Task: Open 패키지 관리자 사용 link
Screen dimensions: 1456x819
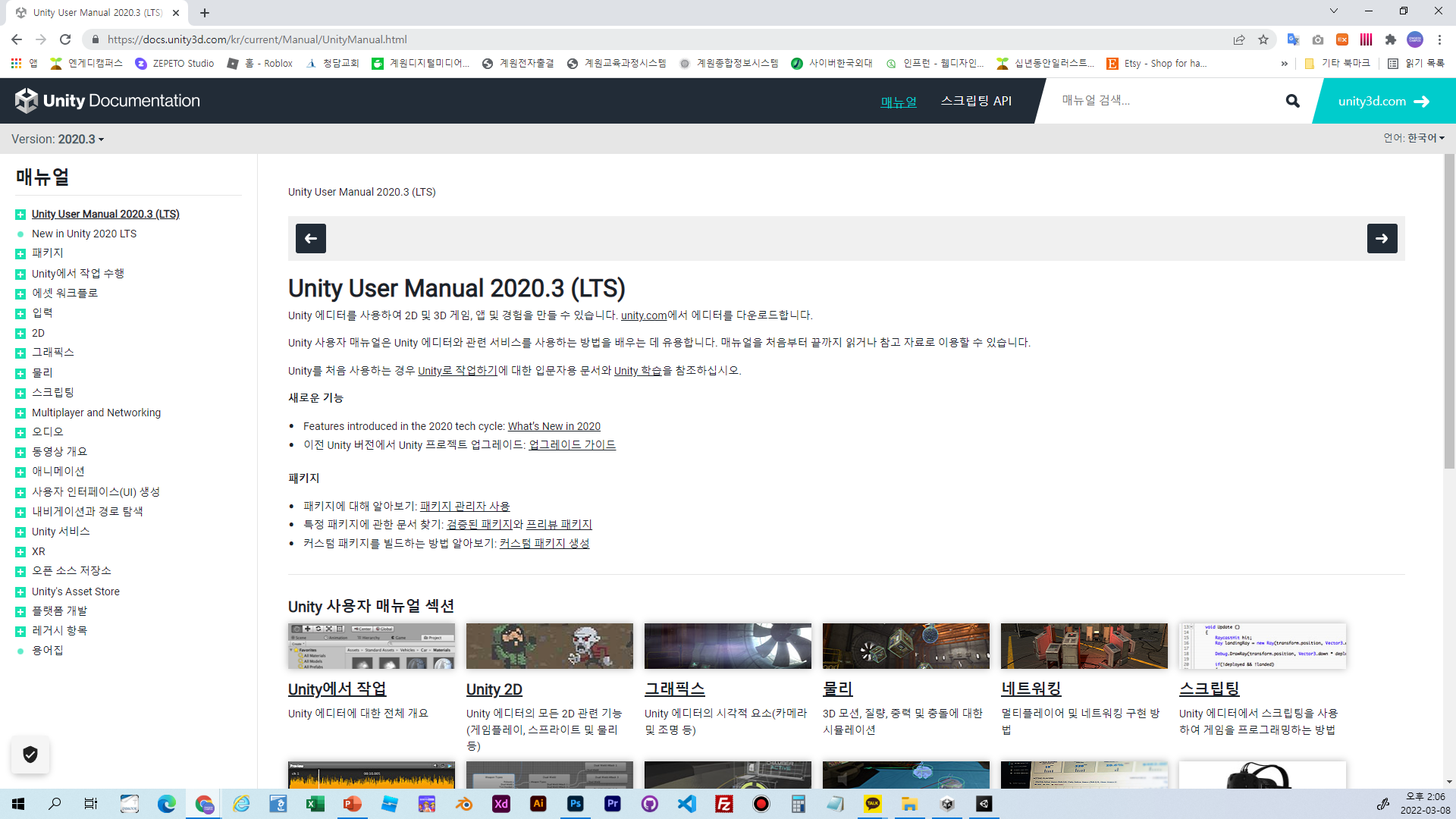Action: (465, 507)
